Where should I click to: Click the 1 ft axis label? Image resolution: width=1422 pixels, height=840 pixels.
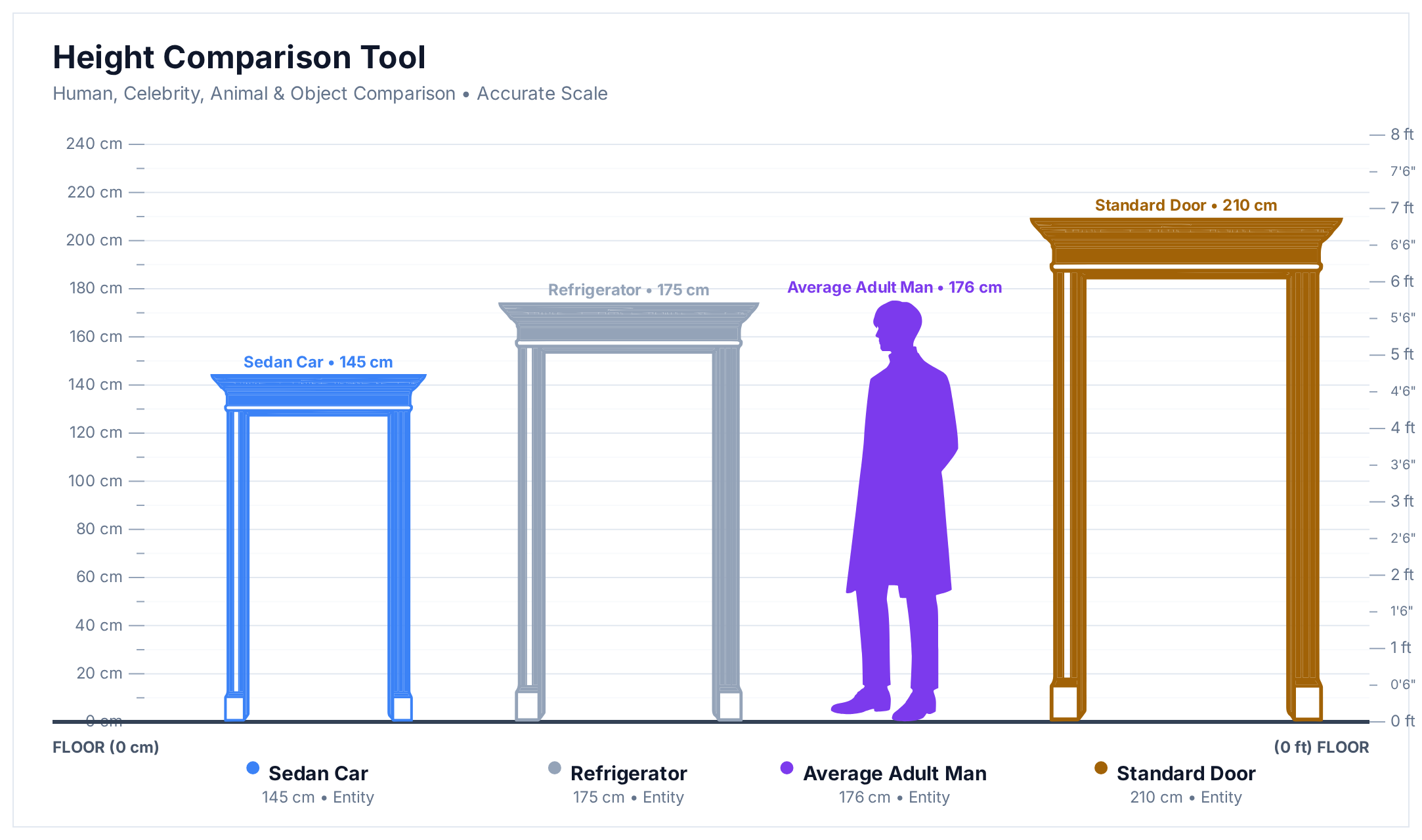pos(1401,648)
